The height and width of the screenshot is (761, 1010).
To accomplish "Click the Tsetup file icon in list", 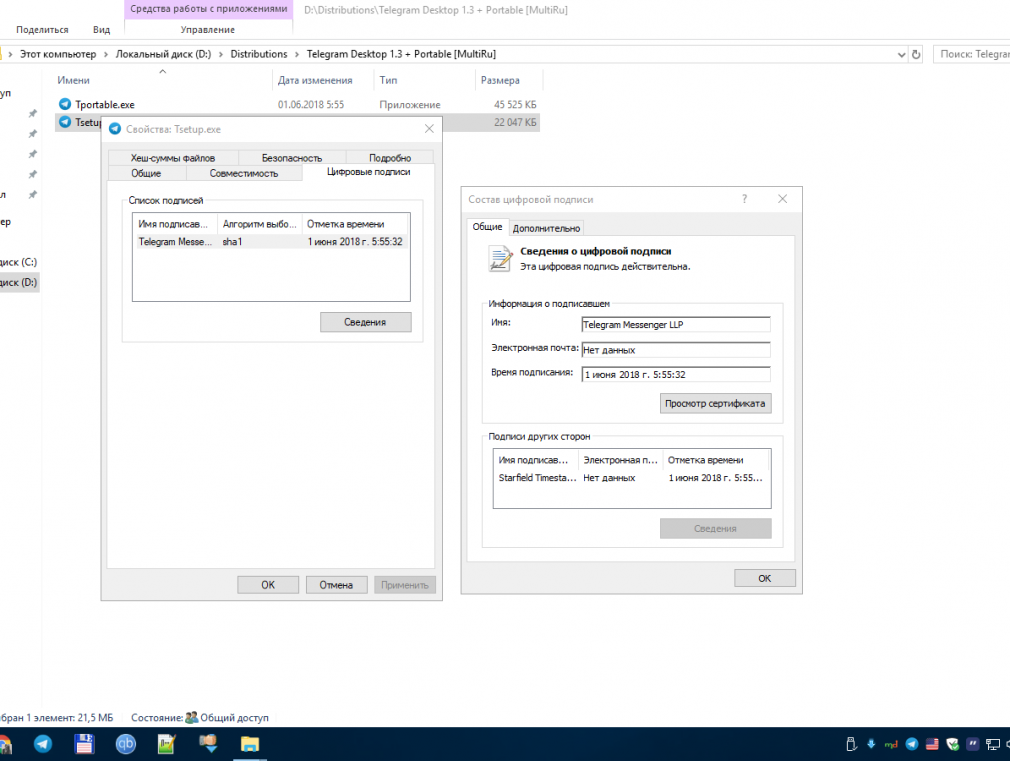I will [x=64, y=122].
